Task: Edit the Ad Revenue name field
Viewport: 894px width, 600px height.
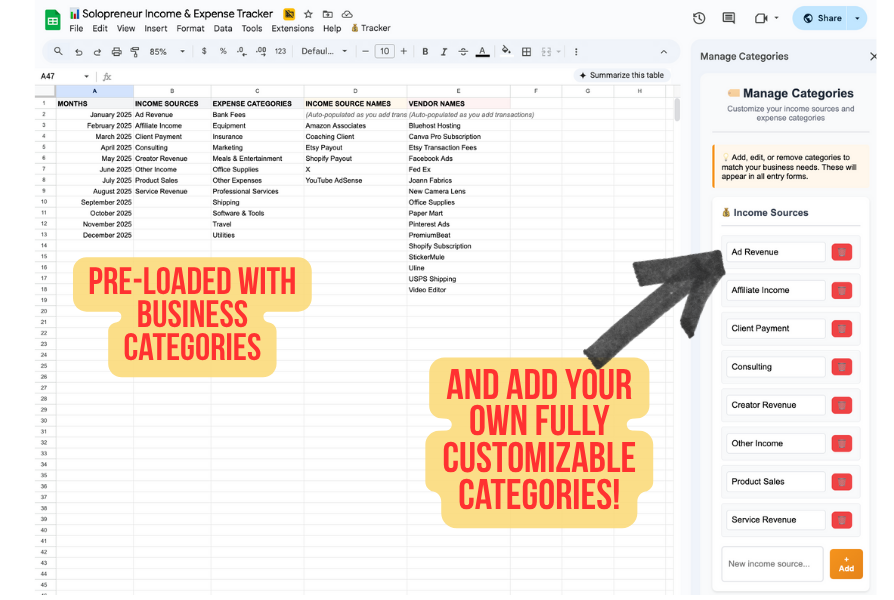Action: [775, 252]
